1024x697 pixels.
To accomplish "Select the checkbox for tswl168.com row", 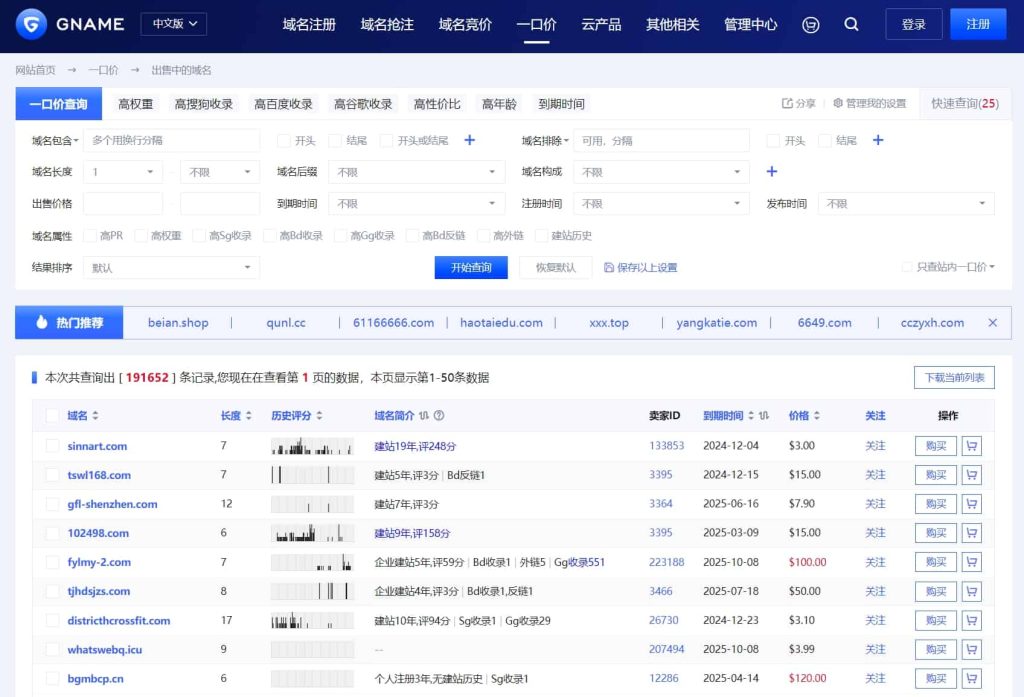I will [52, 475].
